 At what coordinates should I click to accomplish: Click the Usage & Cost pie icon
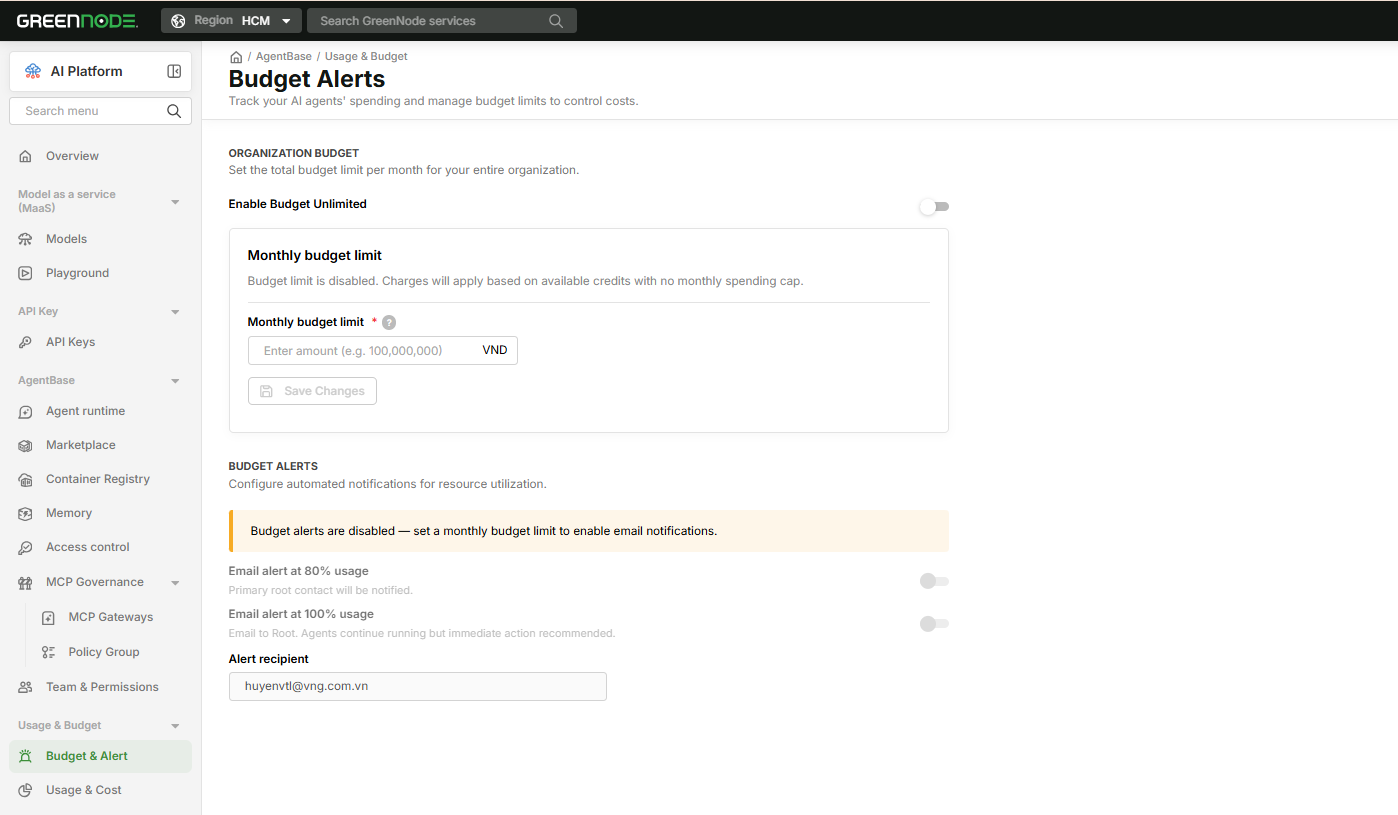coord(26,790)
